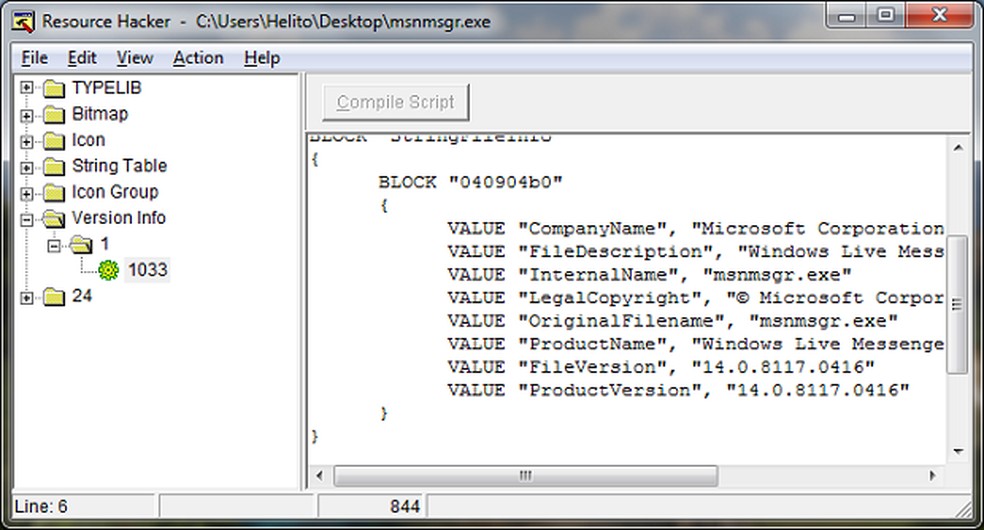Open the Help menu
Viewport: 984px width, 530px height.
tap(262, 58)
